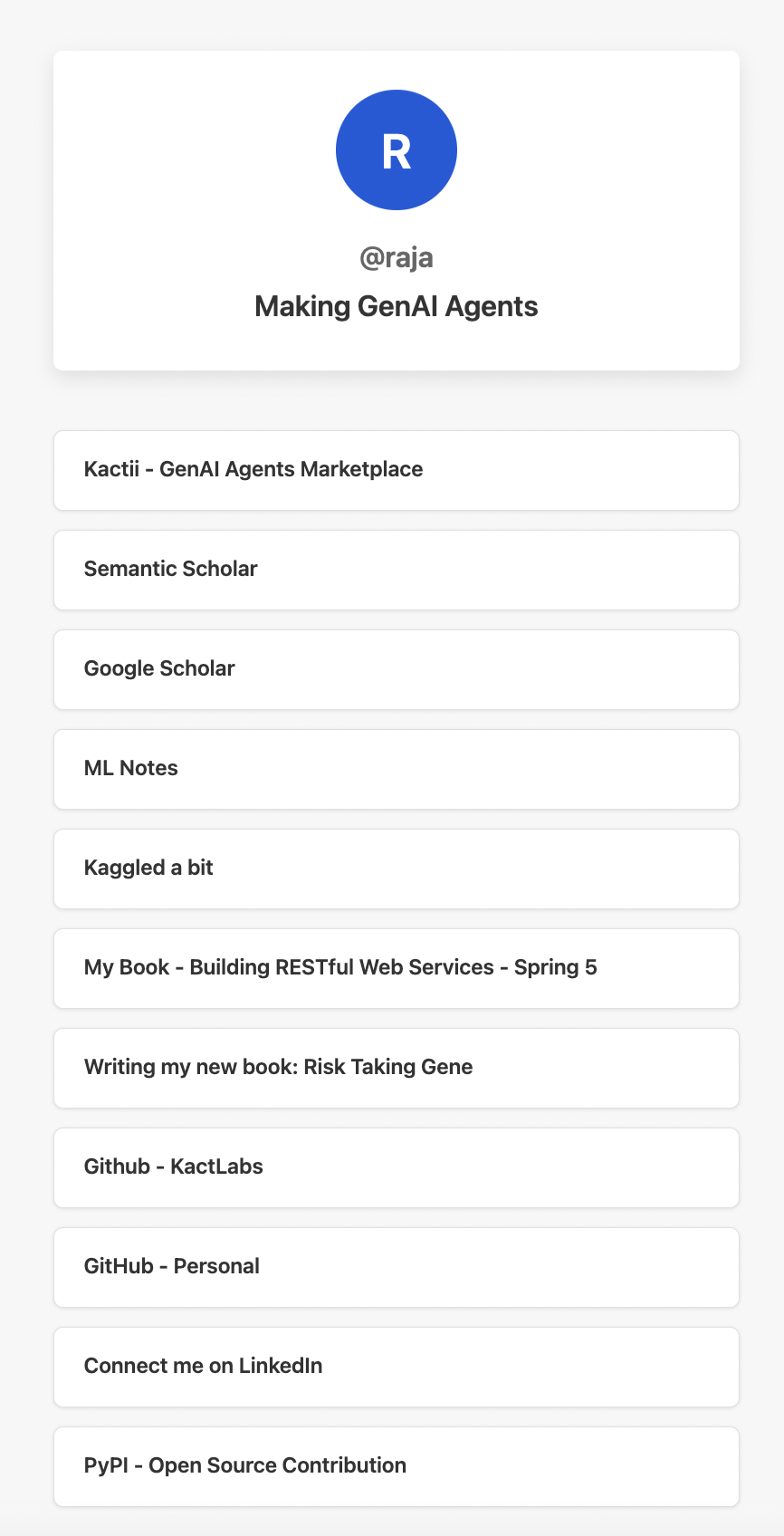This screenshot has height=1536, width=784.
Task: Click Connect me on LinkedIn
Action: coord(397,1367)
